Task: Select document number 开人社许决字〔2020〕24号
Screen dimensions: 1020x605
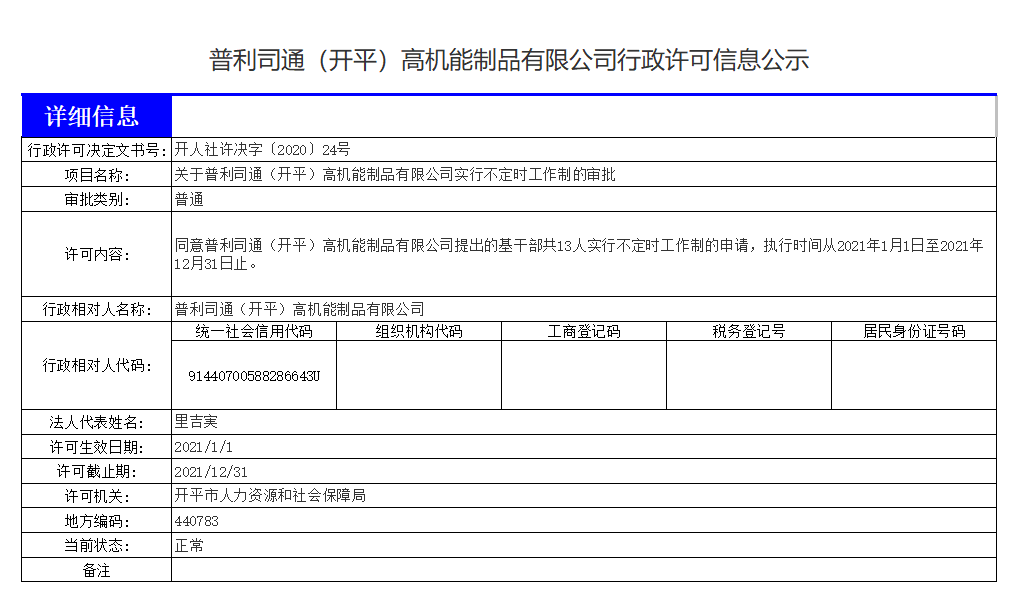Action: pos(262,150)
